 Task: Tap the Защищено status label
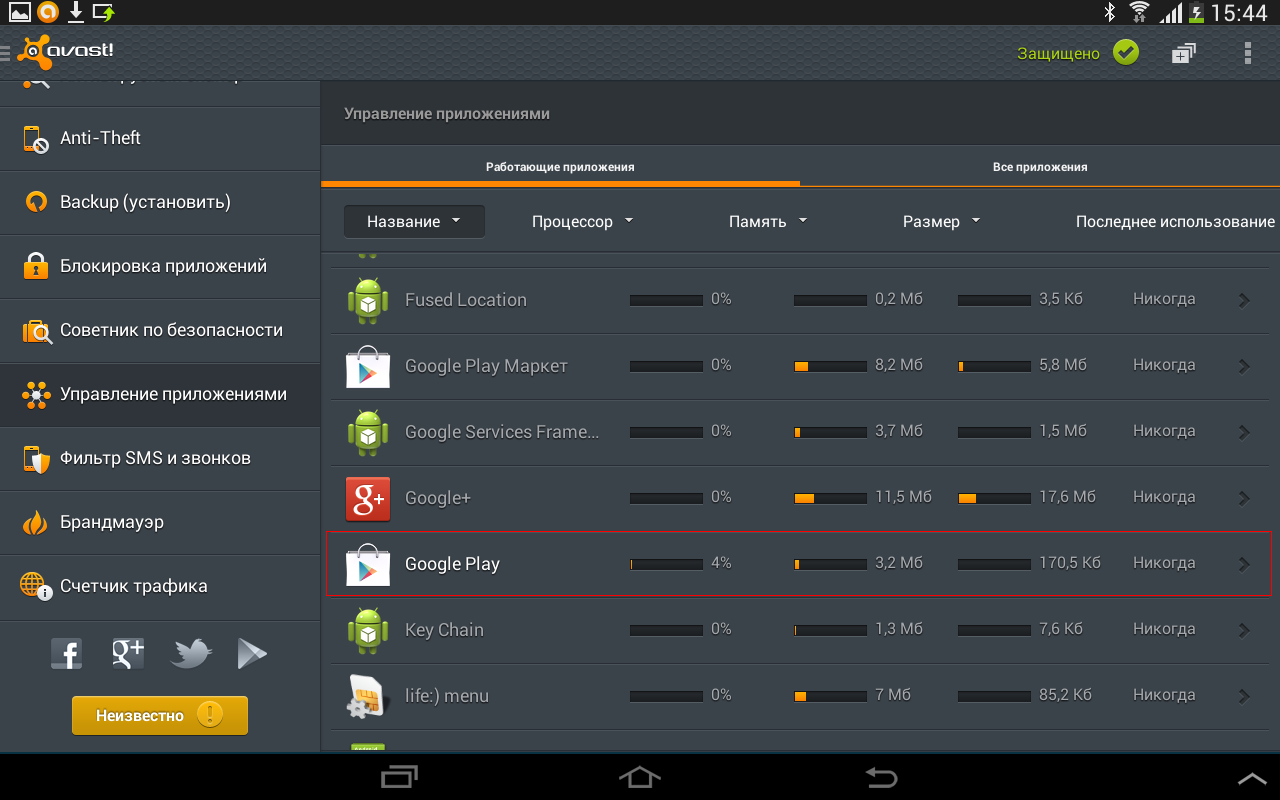pyautogui.click(x=1058, y=54)
